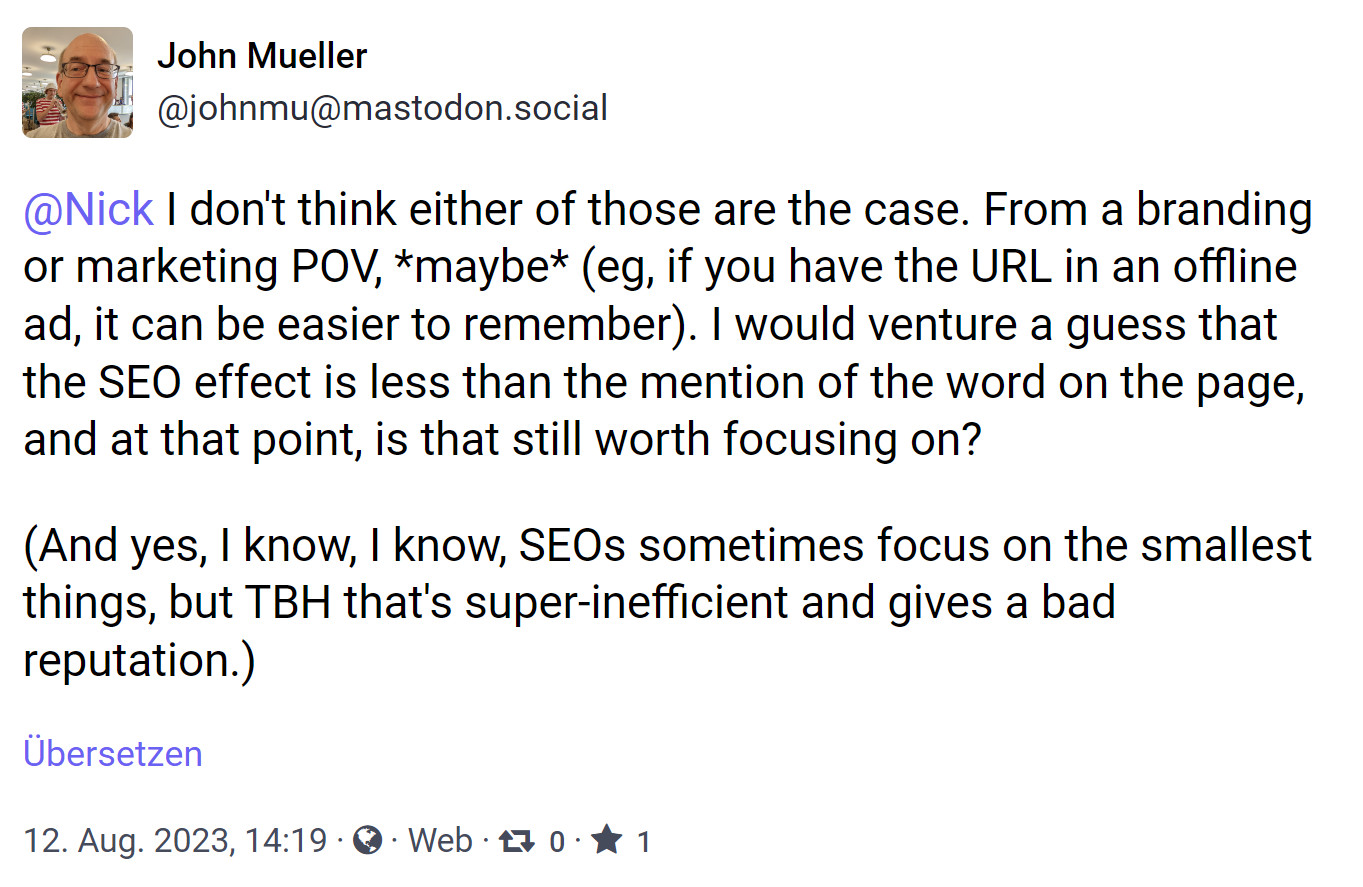Click the Übersetzen translate link

pyautogui.click(x=112, y=753)
